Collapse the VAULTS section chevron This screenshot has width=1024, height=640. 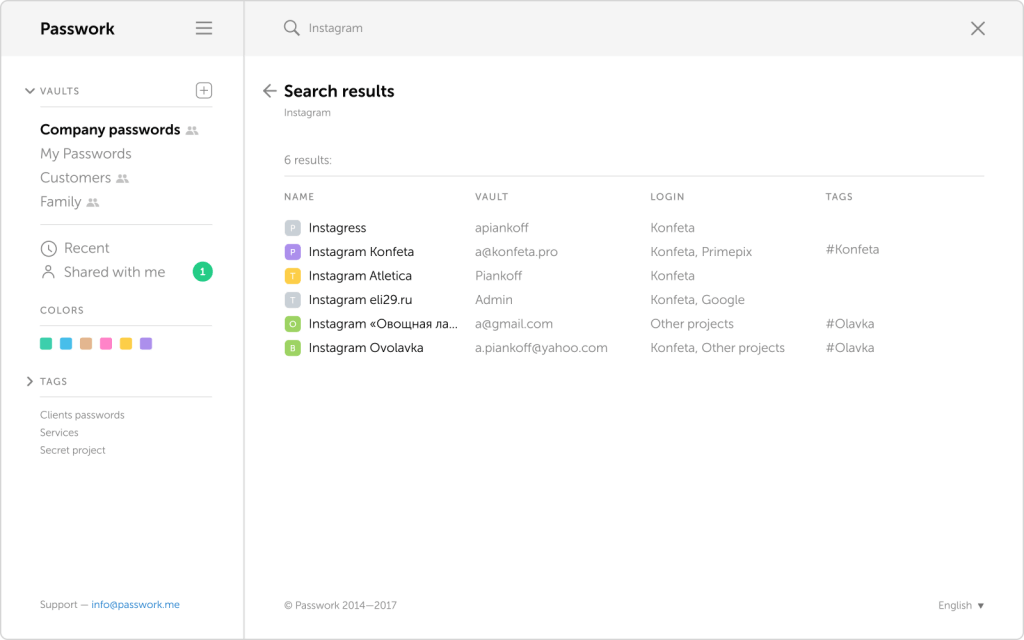30,90
